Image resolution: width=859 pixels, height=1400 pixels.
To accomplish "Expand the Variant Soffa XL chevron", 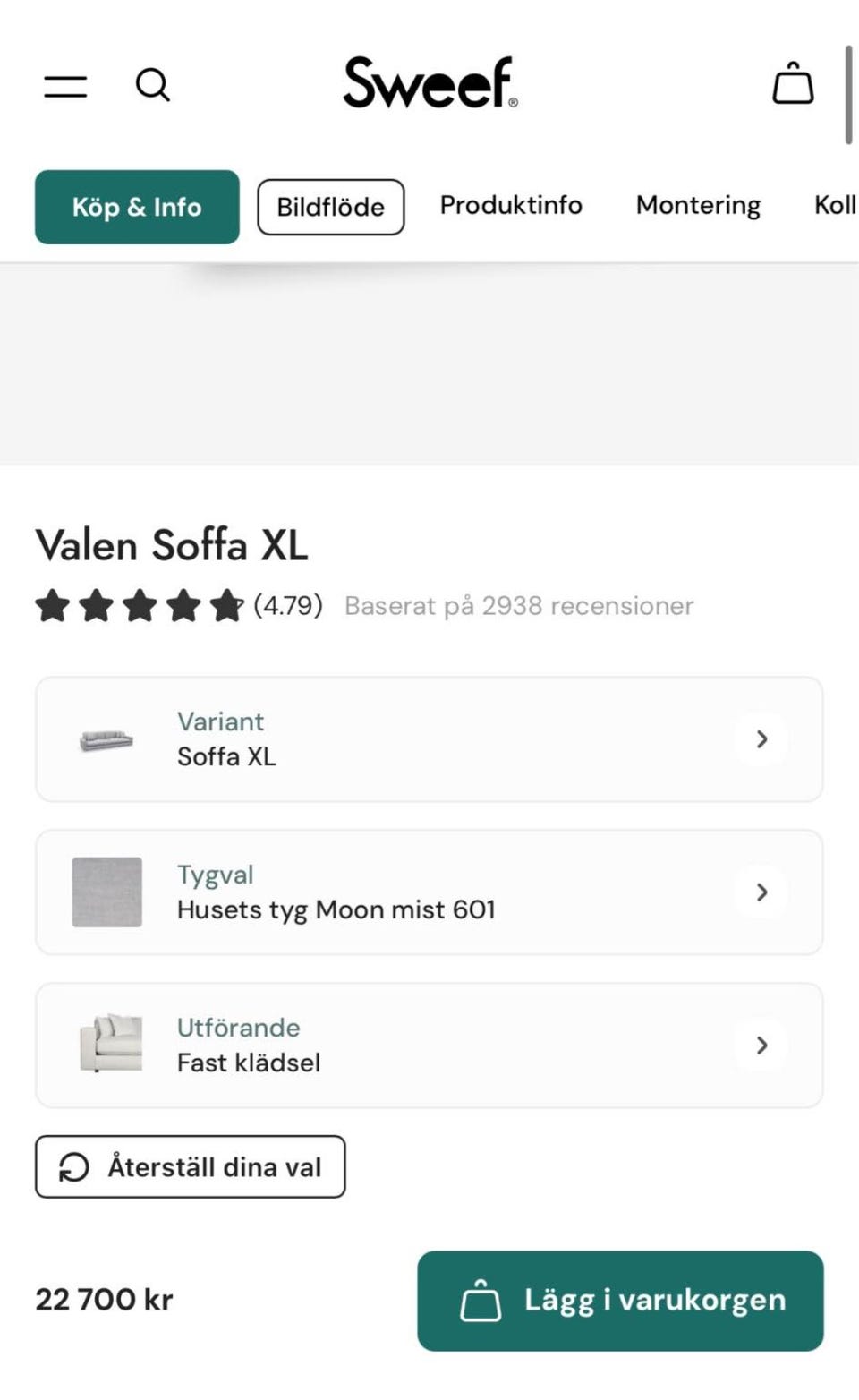I will pyautogui.click(x=761, y=739).
